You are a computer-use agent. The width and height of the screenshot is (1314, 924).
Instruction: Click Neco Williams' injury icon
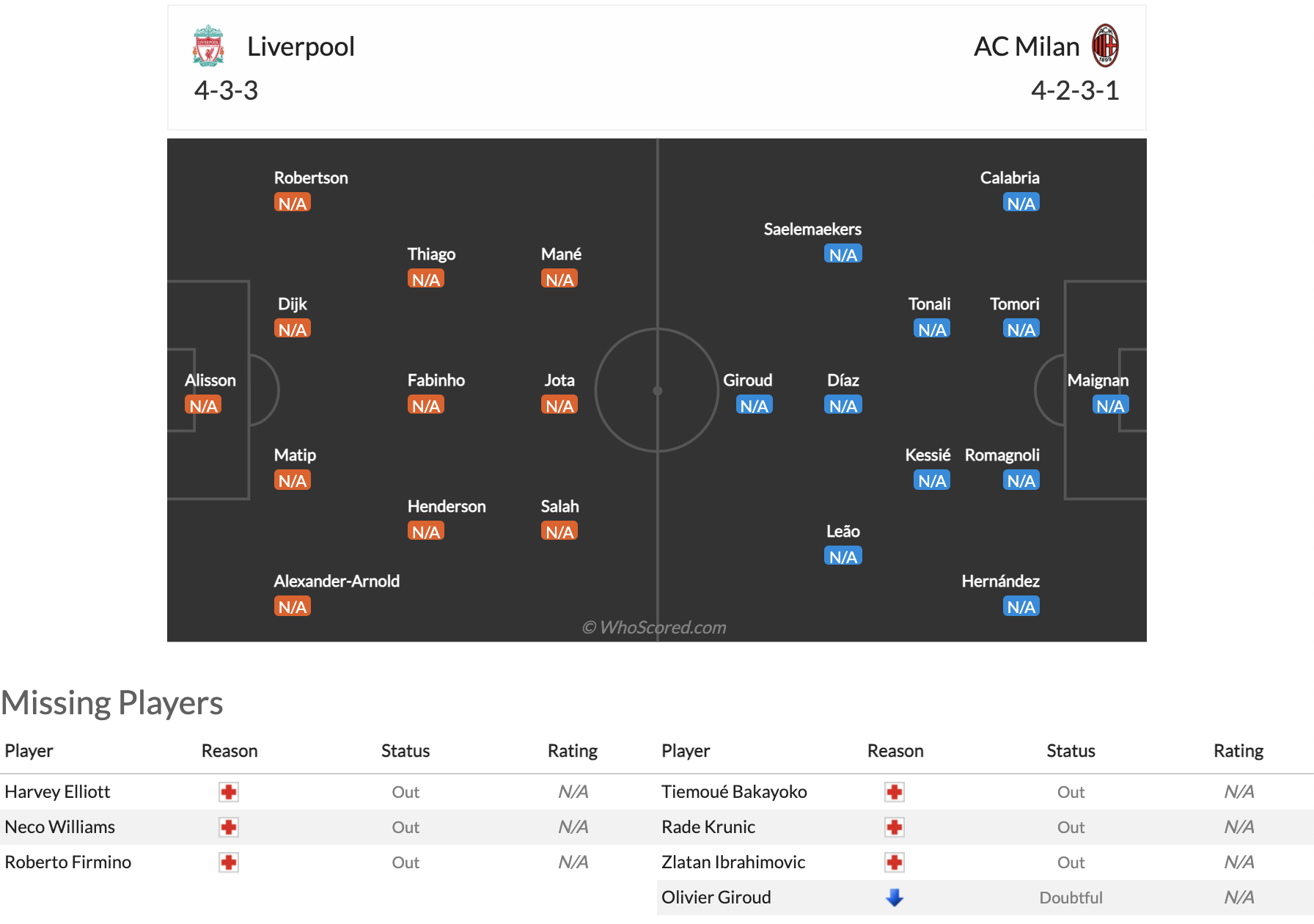point(229,827)
